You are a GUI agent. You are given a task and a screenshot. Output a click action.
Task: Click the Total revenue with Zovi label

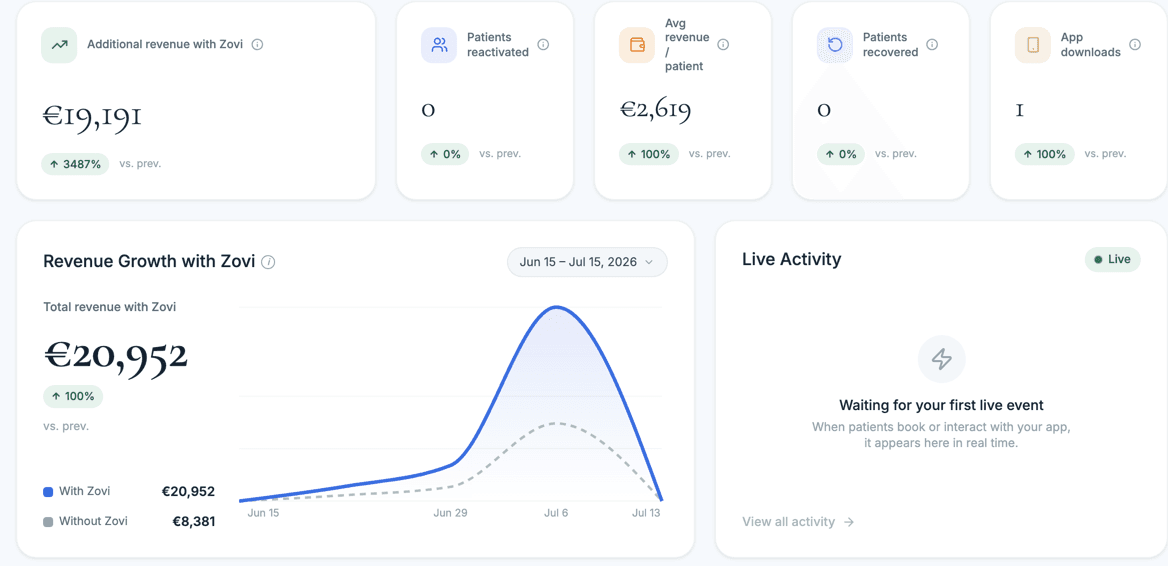pyautogui.click(x=110, y=306)
